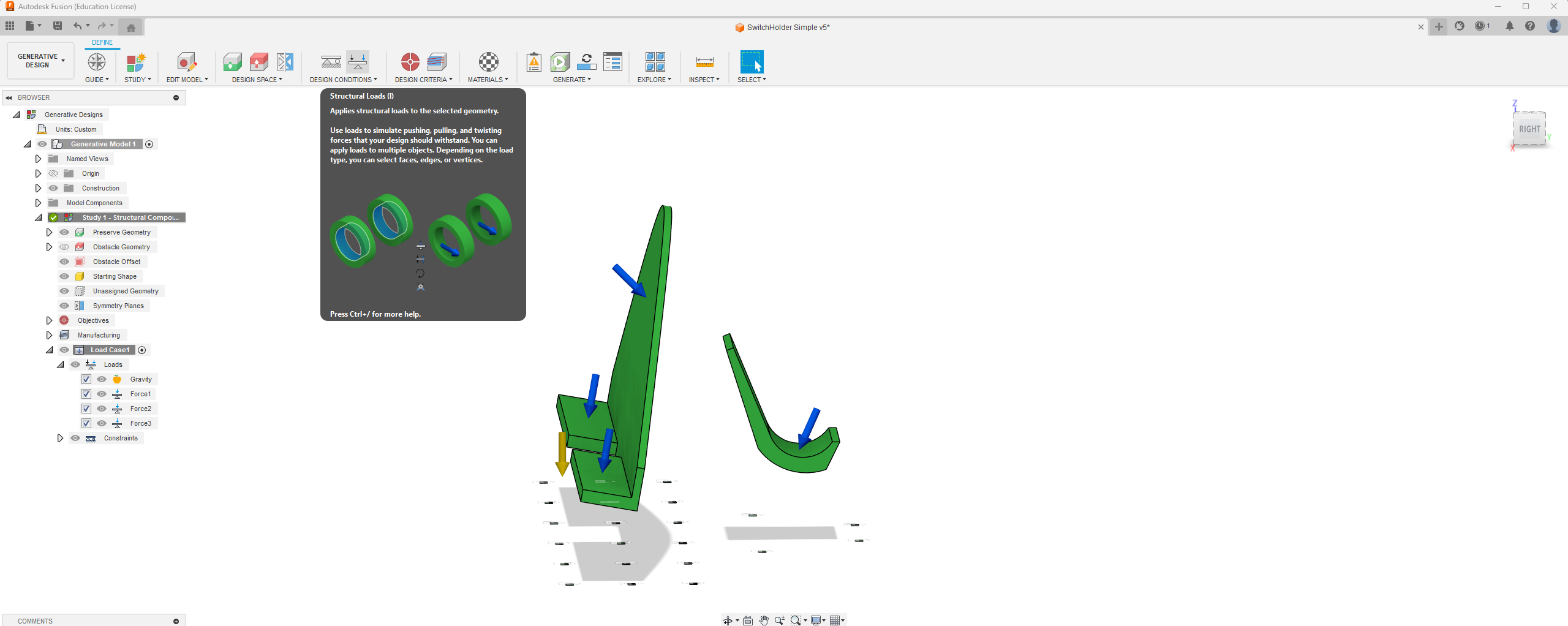1568x626 pixels.
Task: Click the Undo arrow
Action: pyautogui.click(x=77, y=26)
